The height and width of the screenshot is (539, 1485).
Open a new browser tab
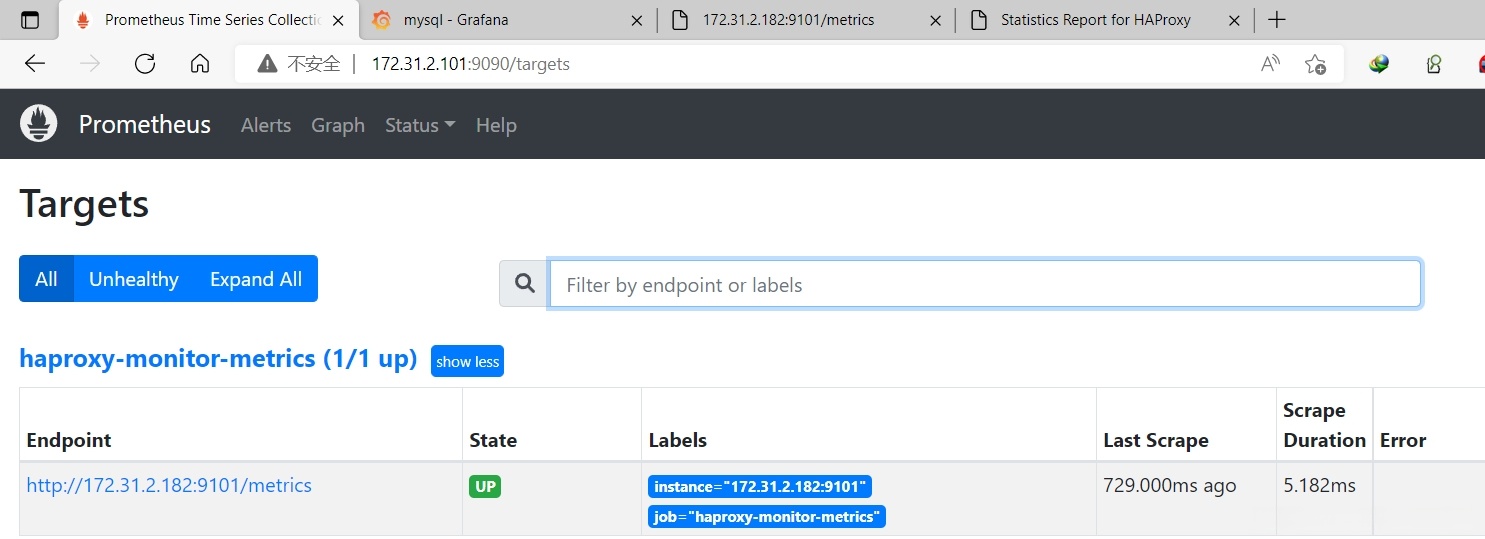[1276, 20]
